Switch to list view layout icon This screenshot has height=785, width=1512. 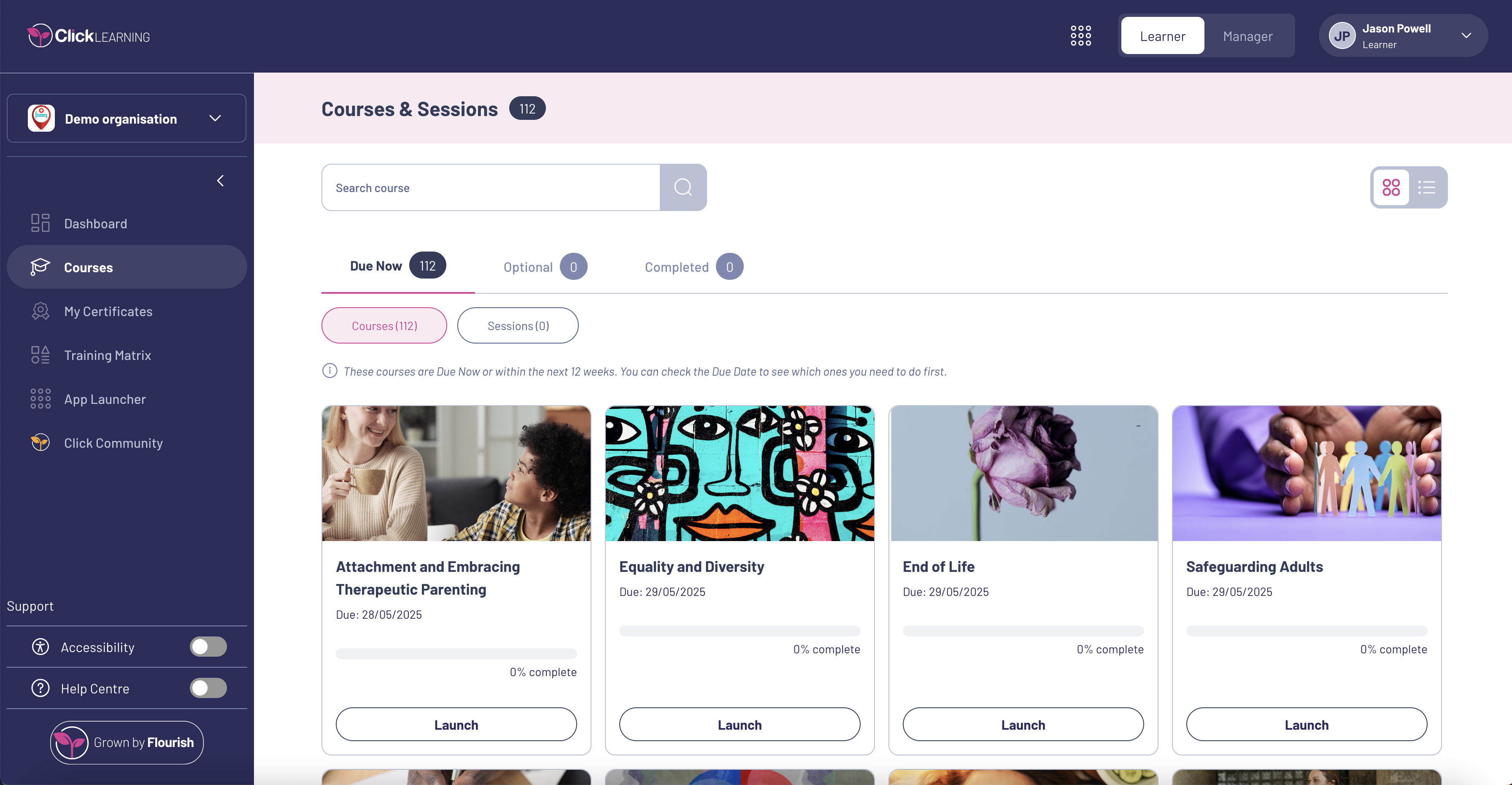(1426, 187)
